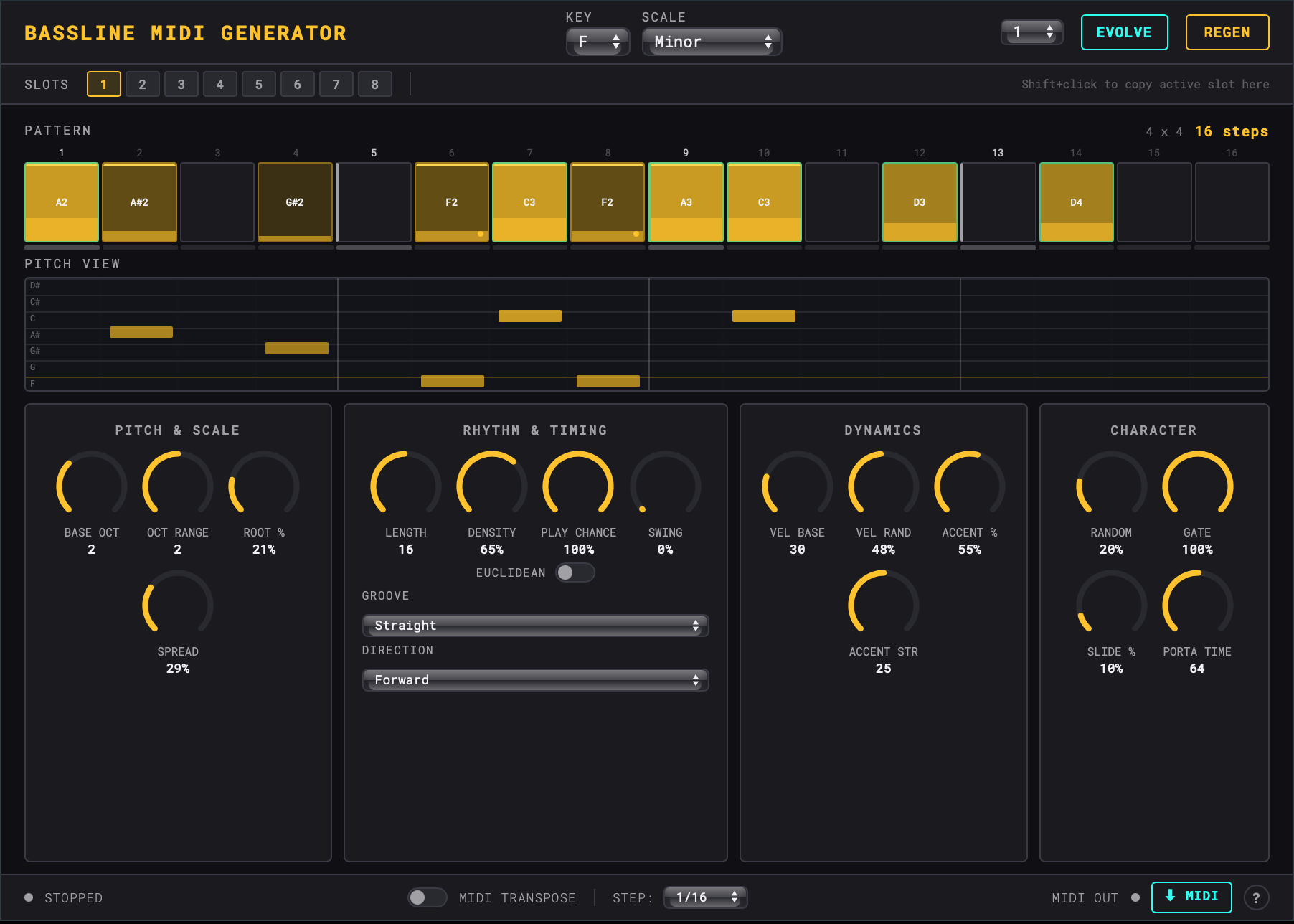This screenshot has width=1294, height=924.
Task: Increment the variation stepper next to EVOLVE
Action: coord(1049,27)
